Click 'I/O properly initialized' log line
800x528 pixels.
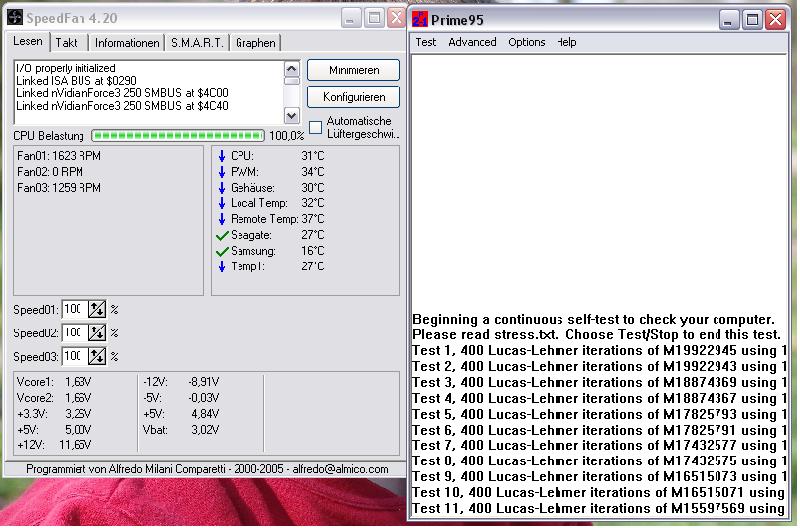tap(66, 68)
